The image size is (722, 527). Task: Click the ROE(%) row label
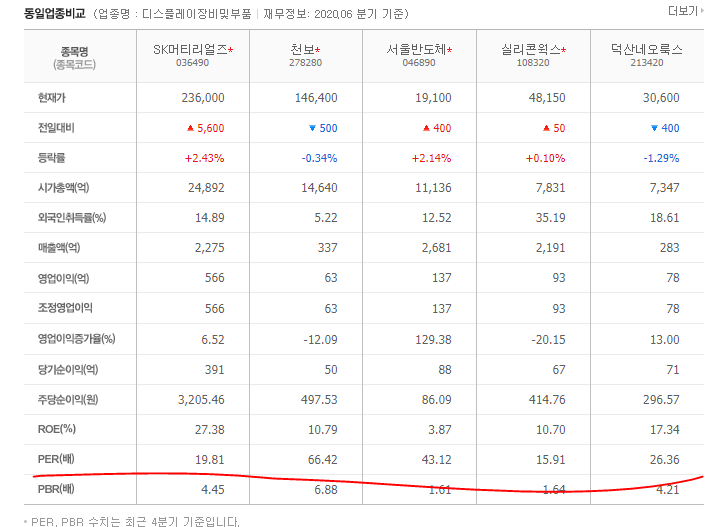(57, 429)
